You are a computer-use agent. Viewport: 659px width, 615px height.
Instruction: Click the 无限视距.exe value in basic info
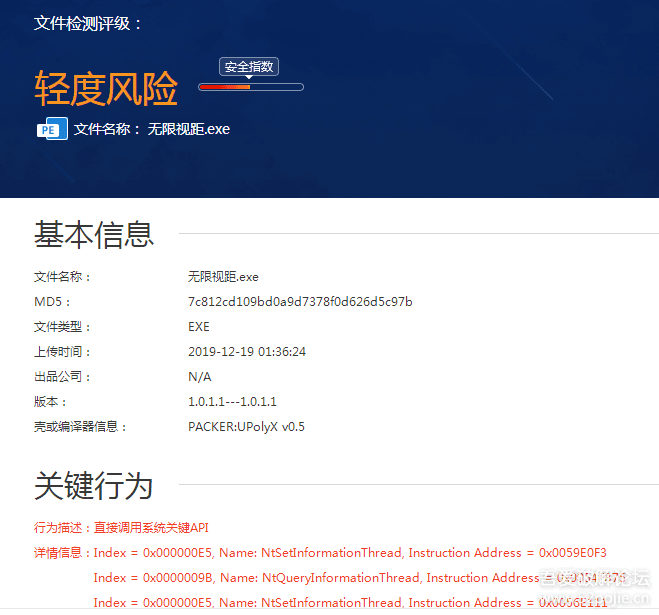pyautogui.click(x=223, y=277)
